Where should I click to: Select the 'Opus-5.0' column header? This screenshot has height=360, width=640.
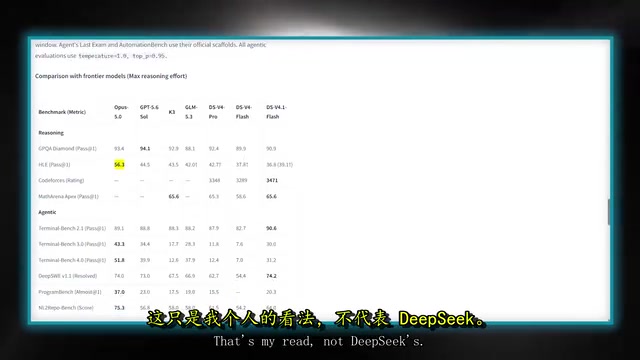[121, 112]
